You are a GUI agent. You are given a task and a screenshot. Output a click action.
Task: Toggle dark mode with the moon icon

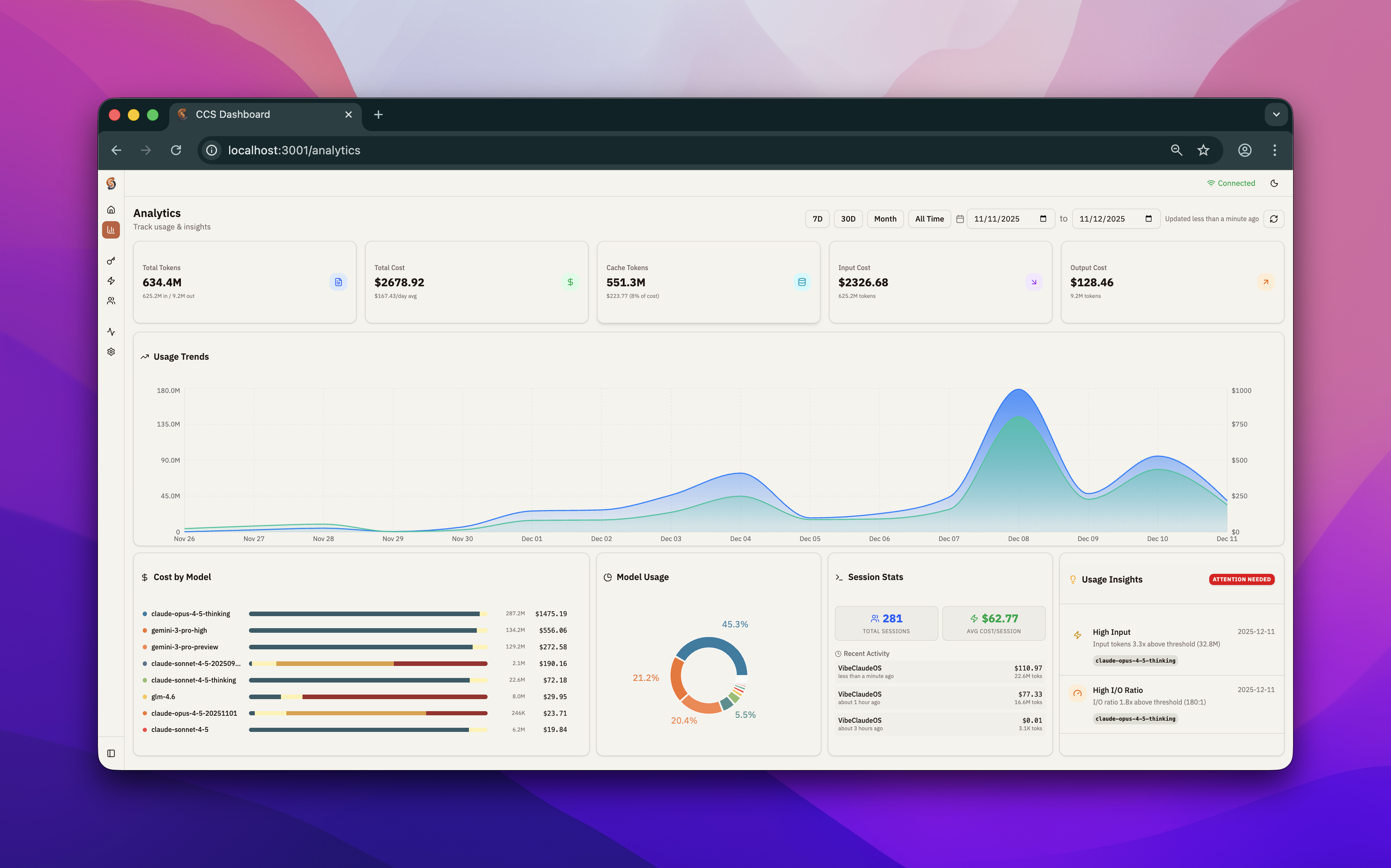(x=1274, y=183)
